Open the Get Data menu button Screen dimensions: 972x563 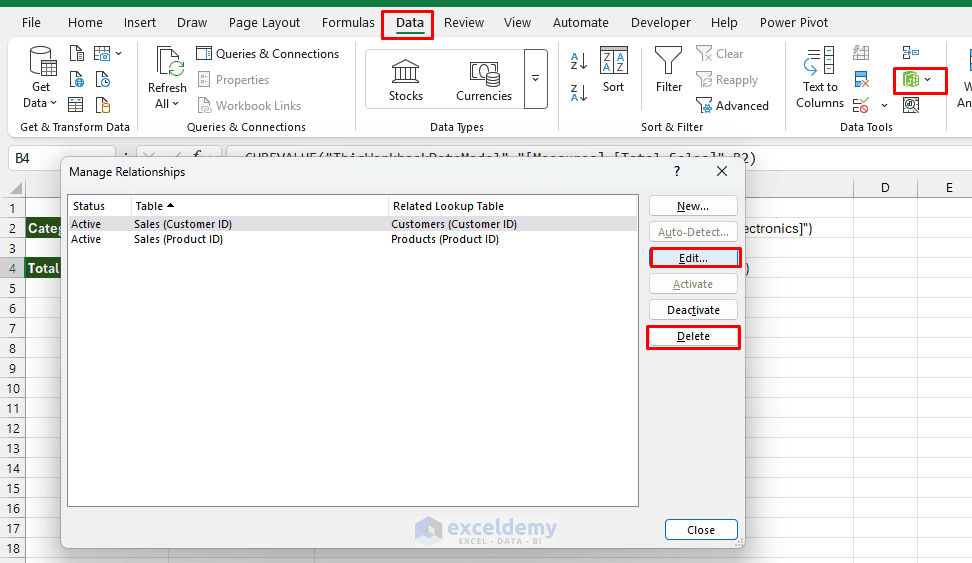[43, 78]
